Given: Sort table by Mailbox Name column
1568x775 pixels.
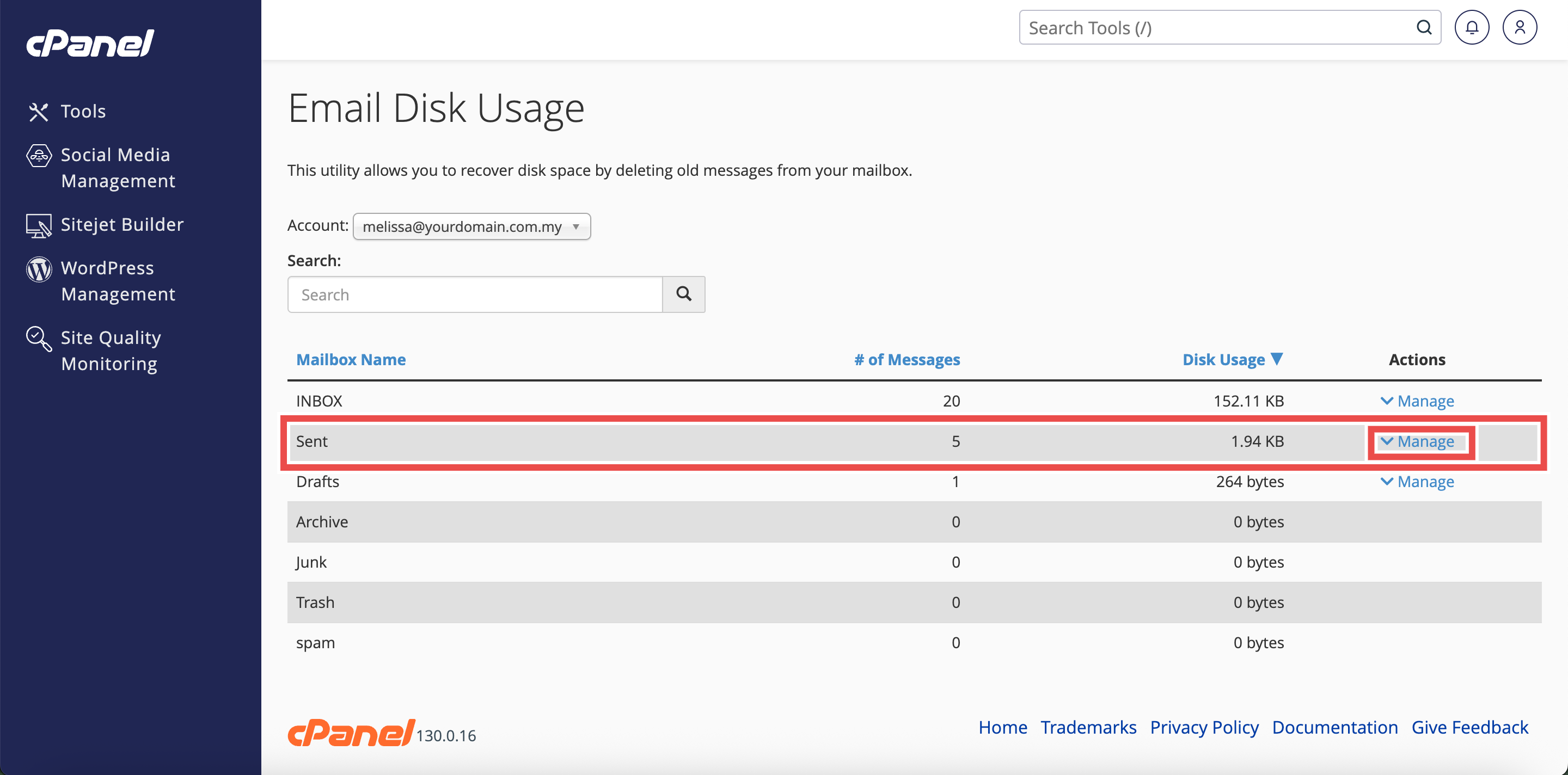Looking at the screenshot, I should coord(351,360).
